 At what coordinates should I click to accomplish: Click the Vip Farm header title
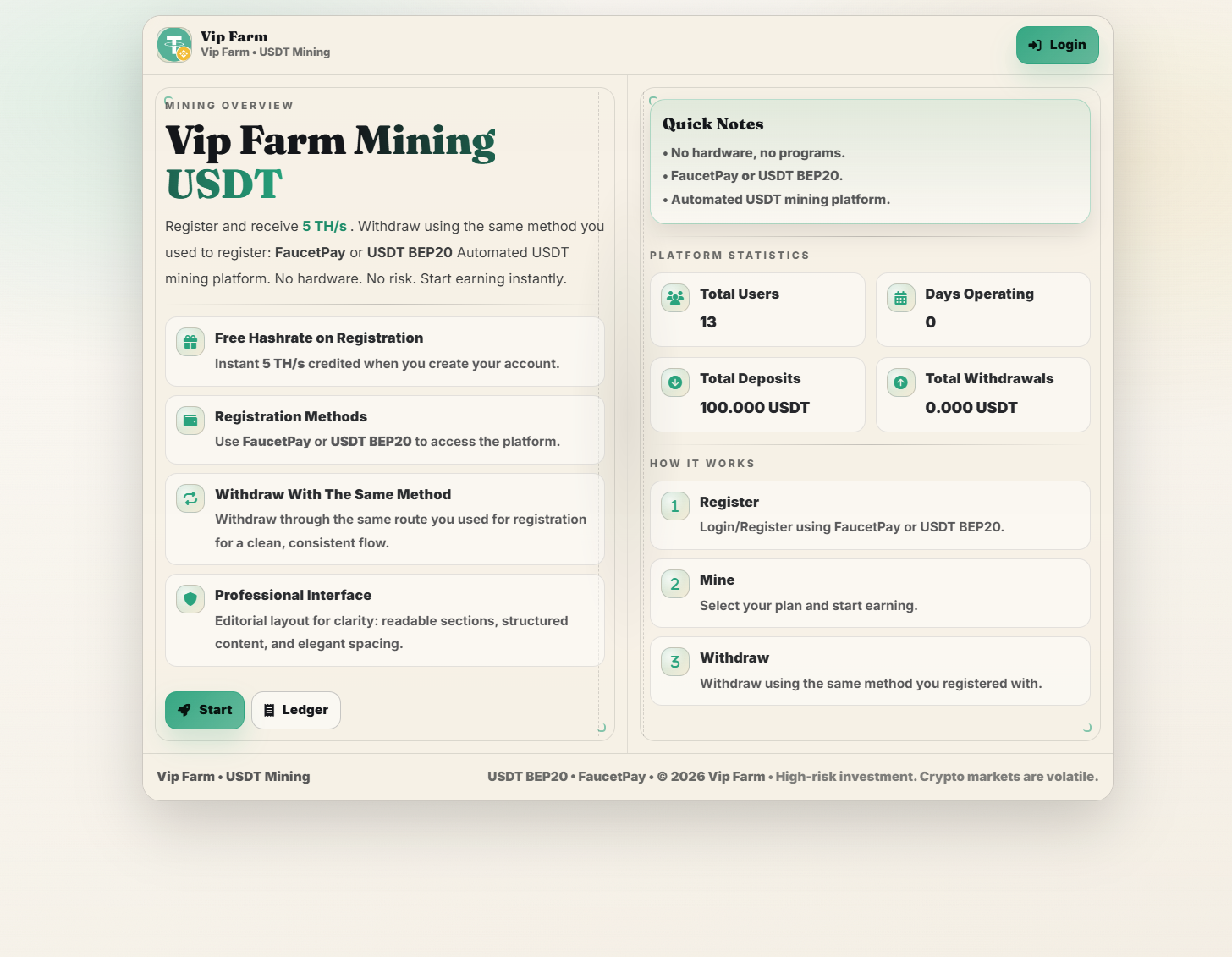234,36
